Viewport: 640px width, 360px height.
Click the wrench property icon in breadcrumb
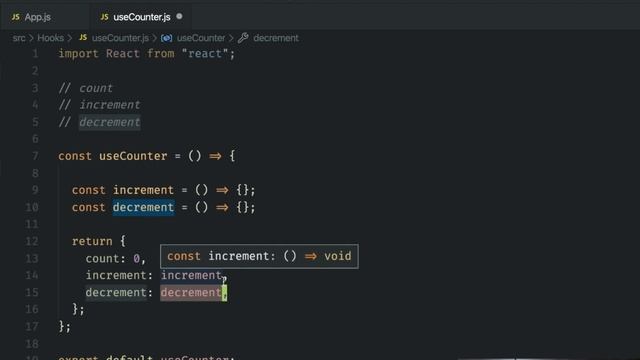pyautogui.click(x=243, y=38)
